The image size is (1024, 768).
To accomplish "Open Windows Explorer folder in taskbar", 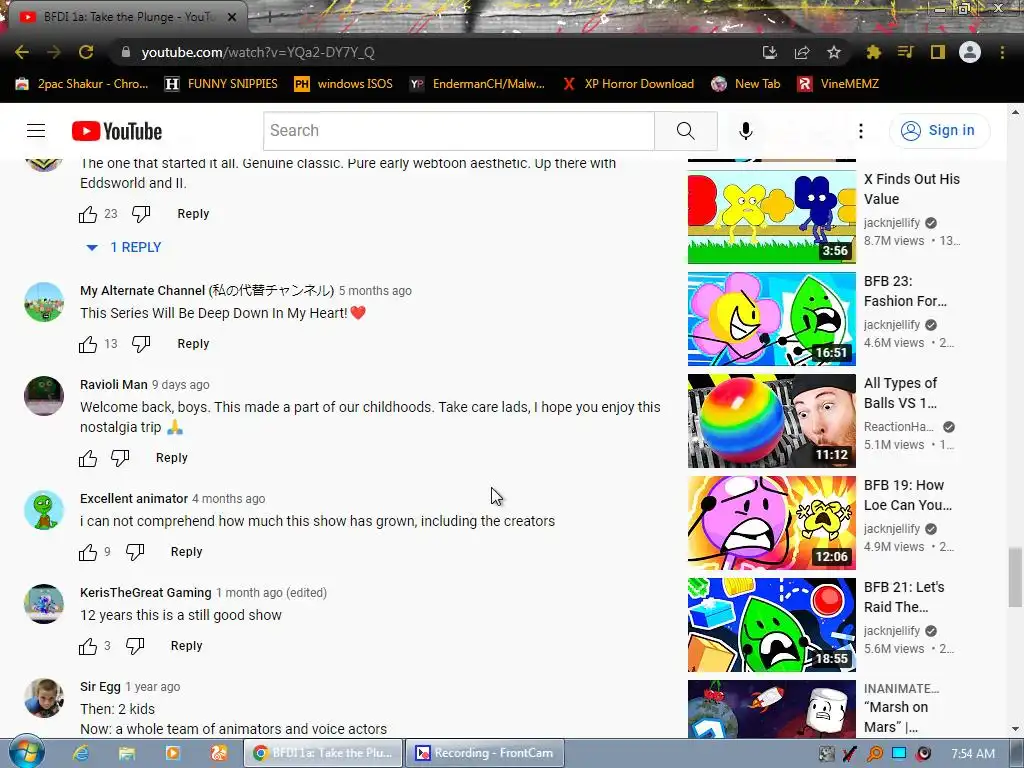I will pyautogui.click(x=127, y=753).
